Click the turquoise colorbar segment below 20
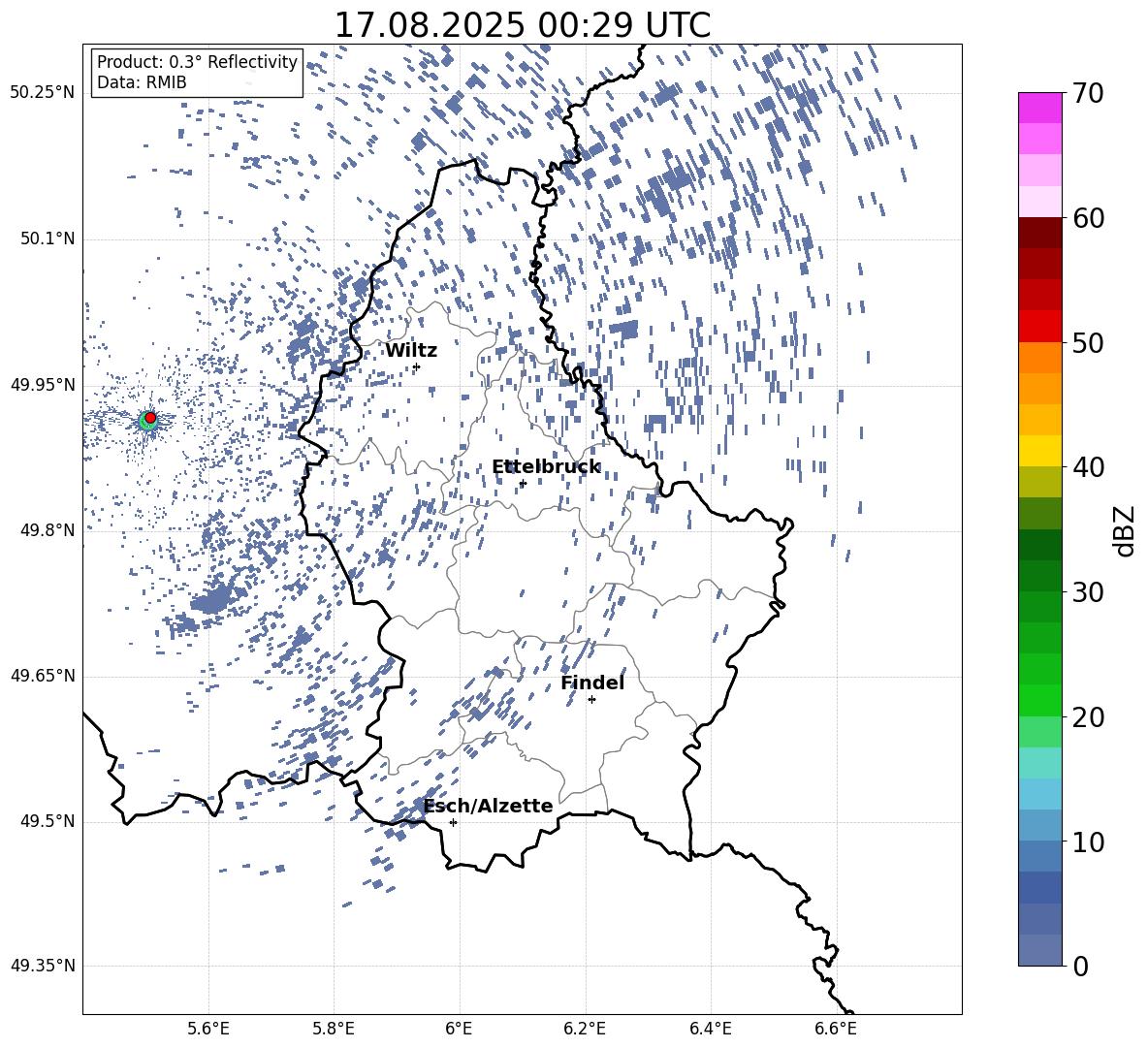 pos(1040,763)
